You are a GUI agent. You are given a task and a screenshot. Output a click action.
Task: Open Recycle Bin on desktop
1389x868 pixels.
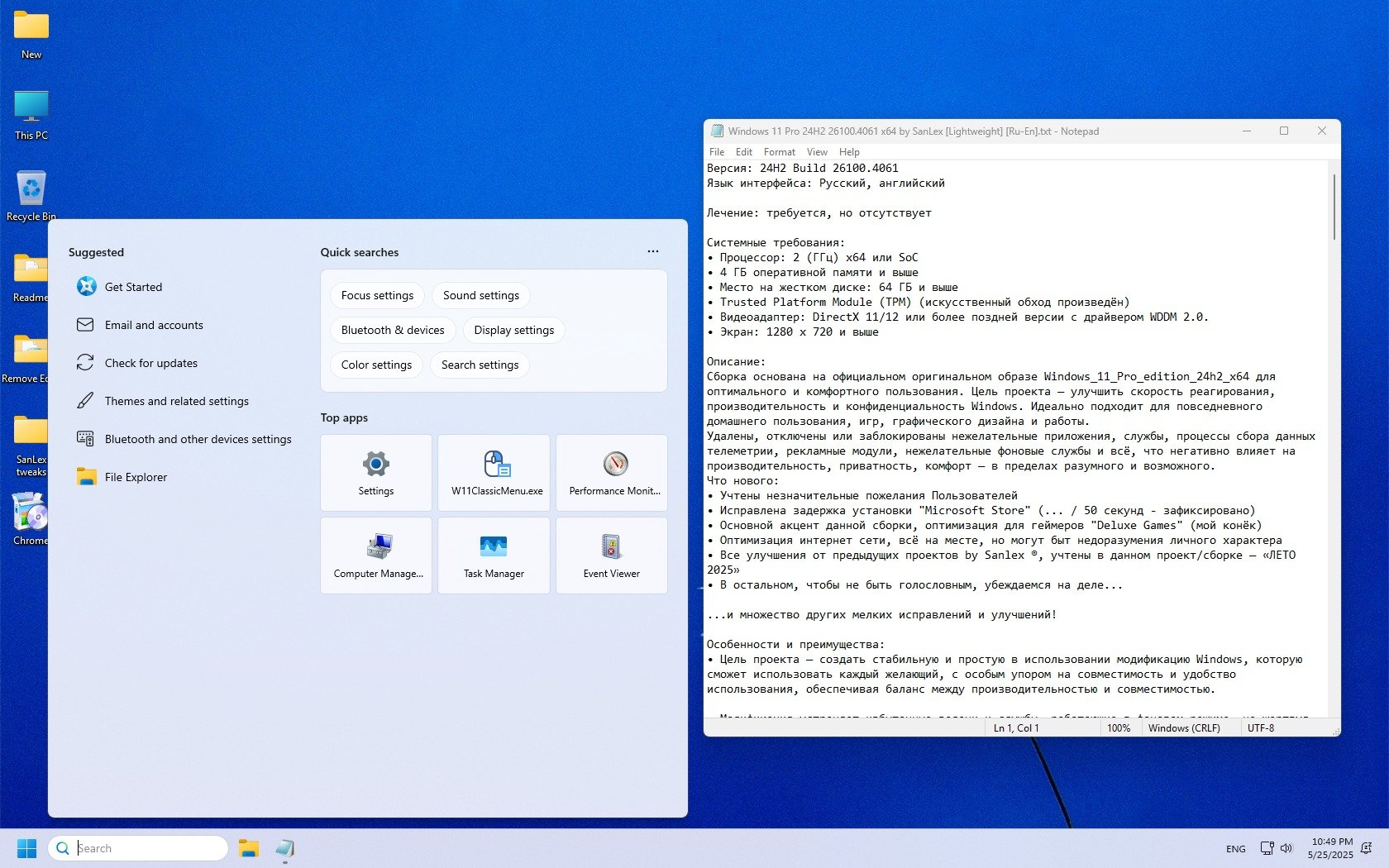click(31, 196)
